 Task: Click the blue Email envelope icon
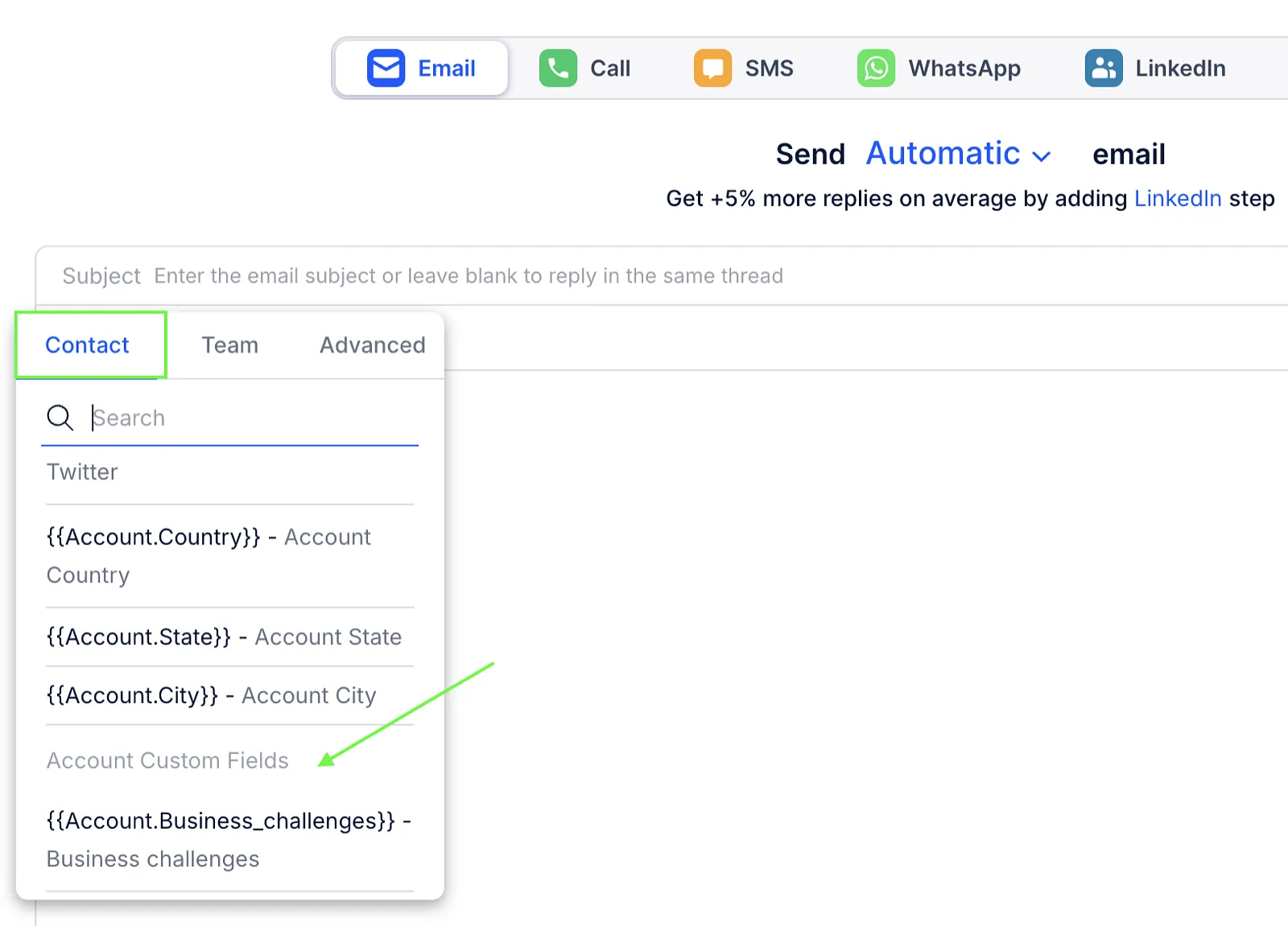(386, 68)
